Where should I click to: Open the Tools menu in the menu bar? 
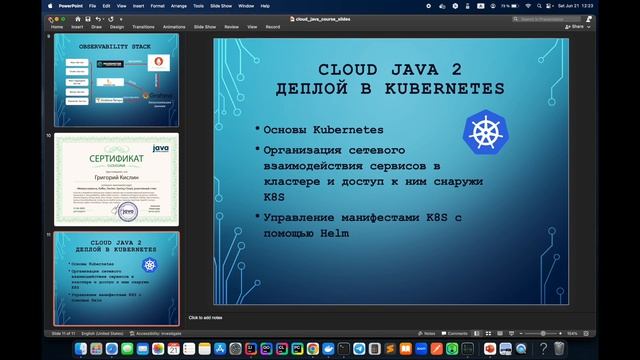coord(198,6)
